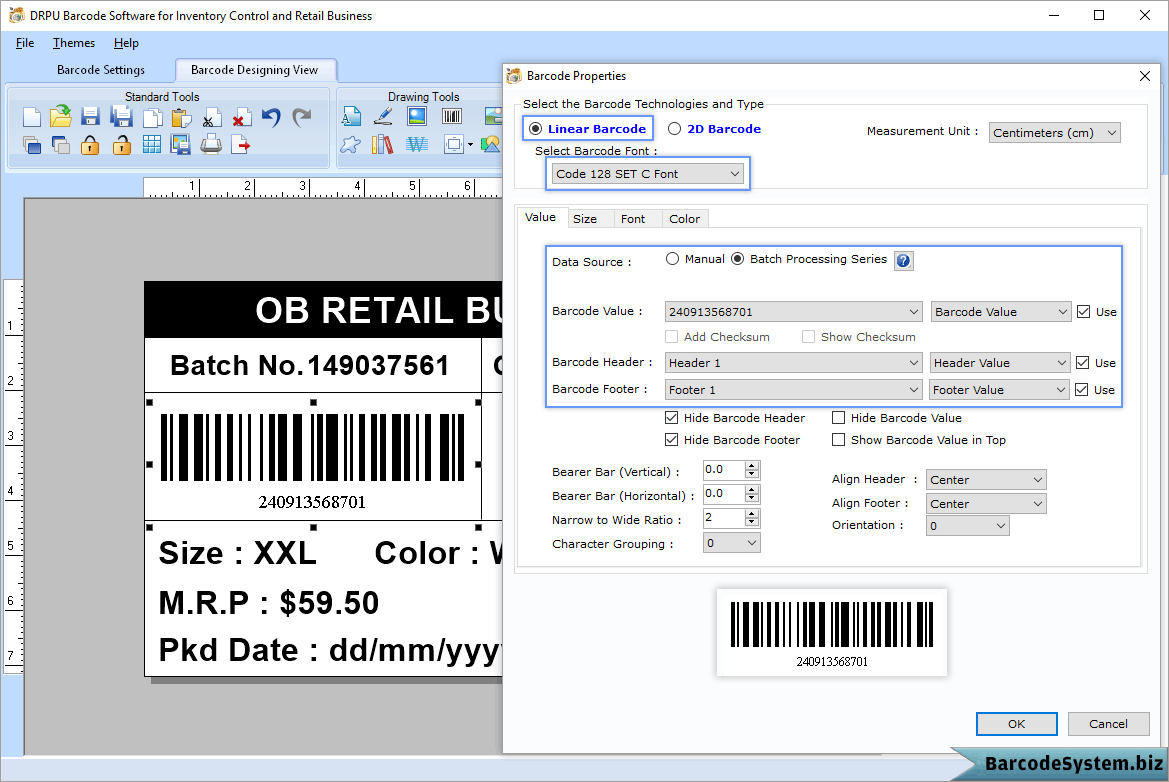Insert a barcode with Barcode tool
Image resolution: width=1169 pixels, height=782 pixels.
(452, 116)
